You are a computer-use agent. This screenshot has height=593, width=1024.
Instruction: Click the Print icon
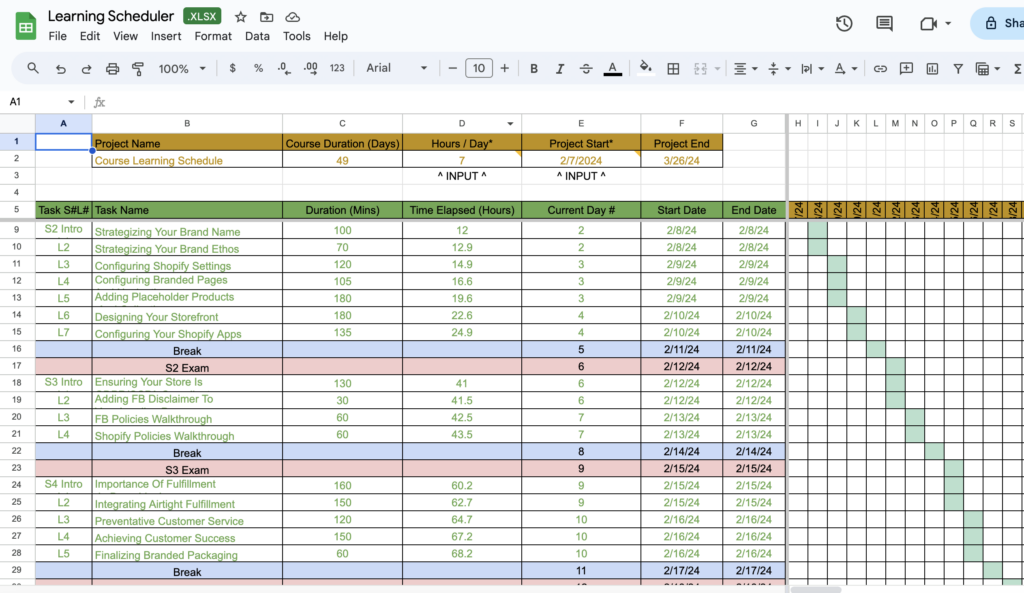click(x=112, y=69)
